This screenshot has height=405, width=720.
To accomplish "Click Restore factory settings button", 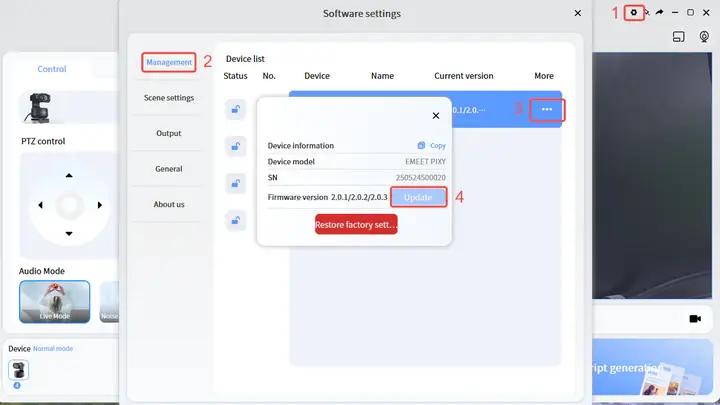I will (x=356, y=225).
